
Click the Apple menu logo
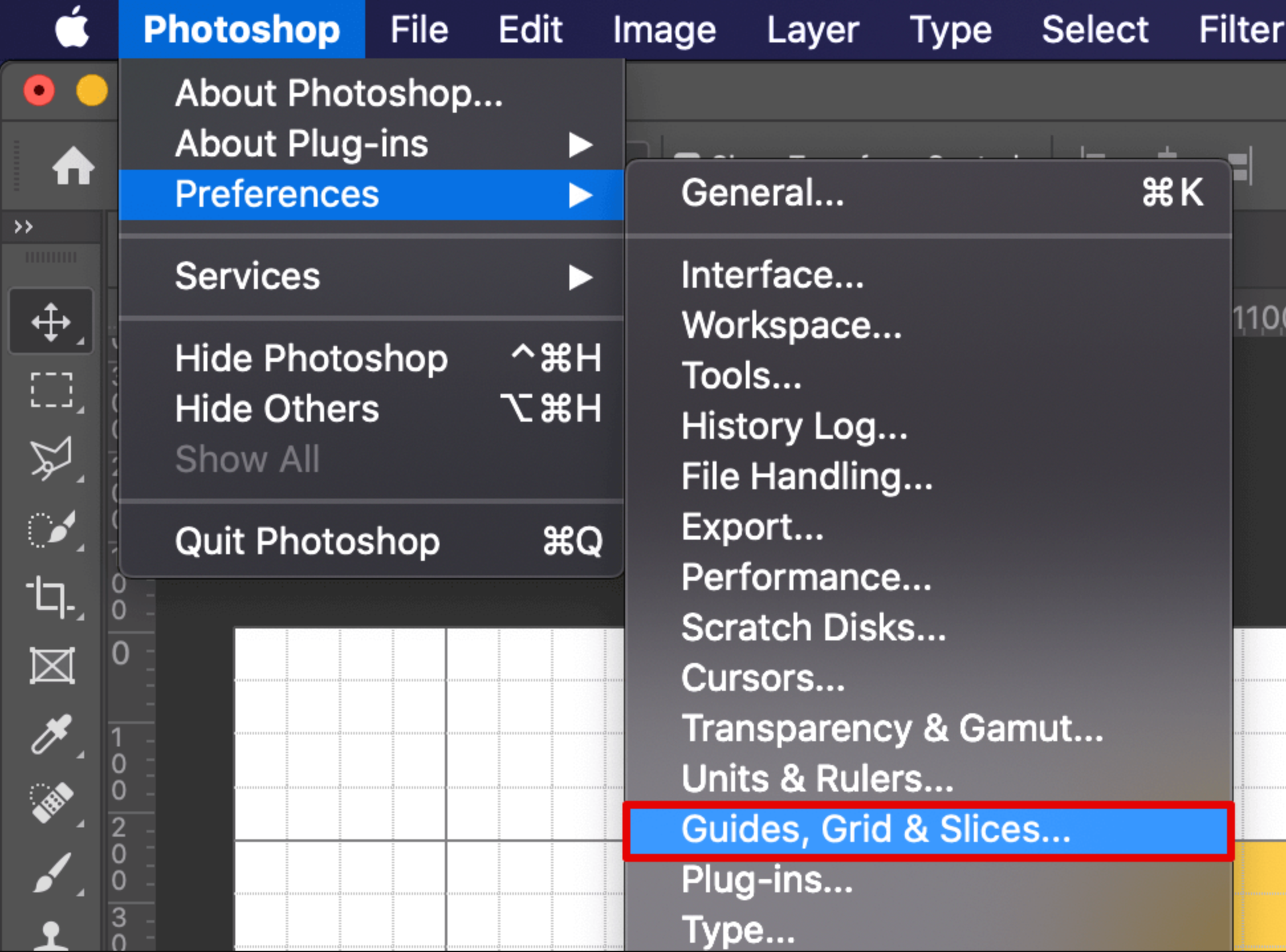click(73, 29)
